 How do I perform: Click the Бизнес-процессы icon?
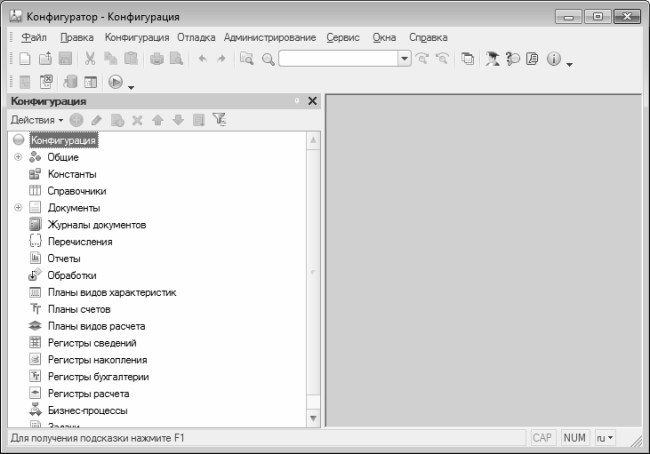(x=34, y=411)
